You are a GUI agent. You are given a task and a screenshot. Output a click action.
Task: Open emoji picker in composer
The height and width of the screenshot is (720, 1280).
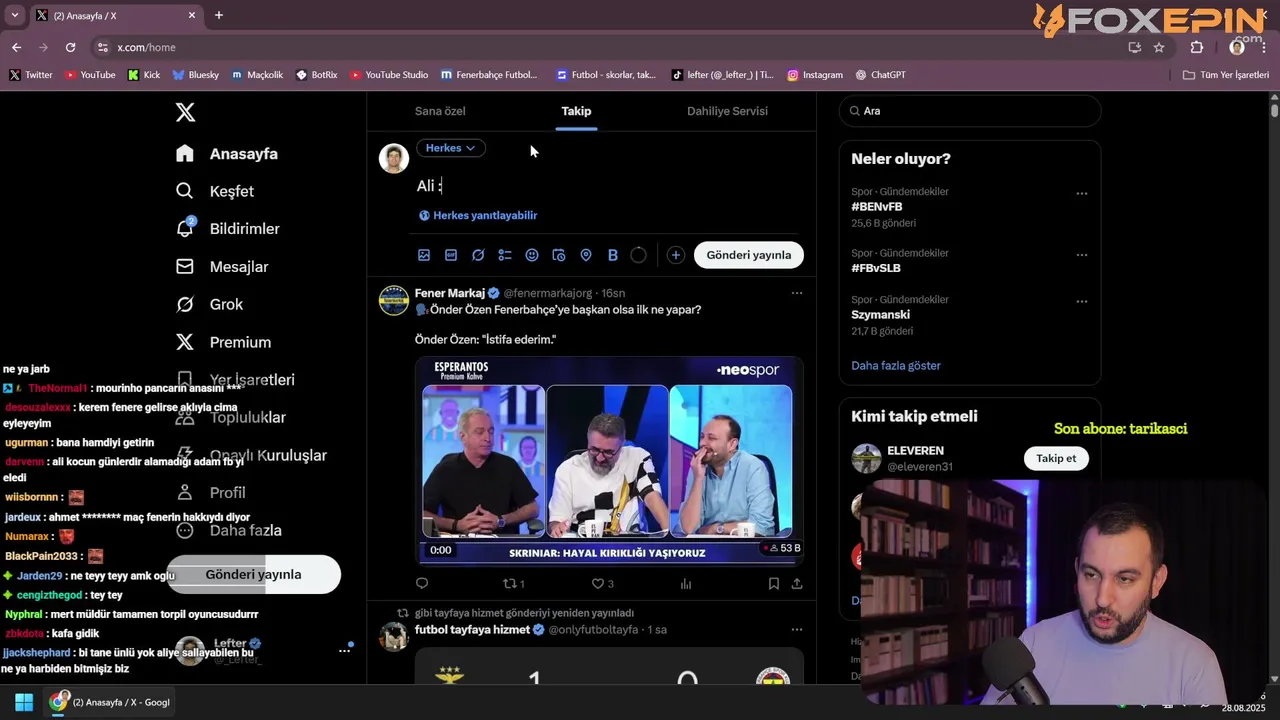click(532, 255)
